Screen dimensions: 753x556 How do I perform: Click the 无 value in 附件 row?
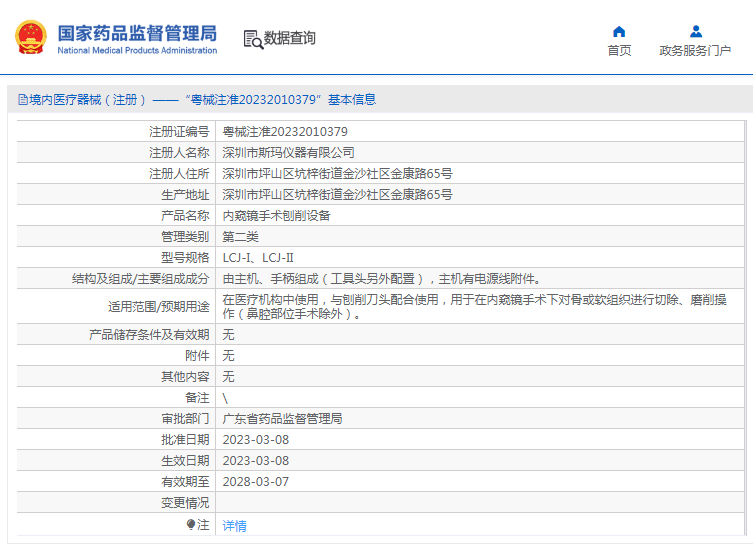coord(228,356)
